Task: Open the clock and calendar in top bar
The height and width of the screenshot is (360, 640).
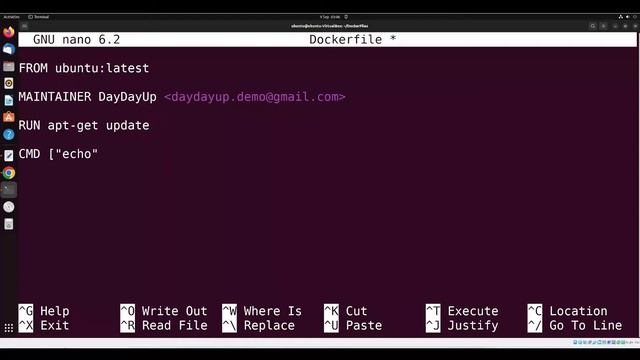Action: (x=330, y=17)
